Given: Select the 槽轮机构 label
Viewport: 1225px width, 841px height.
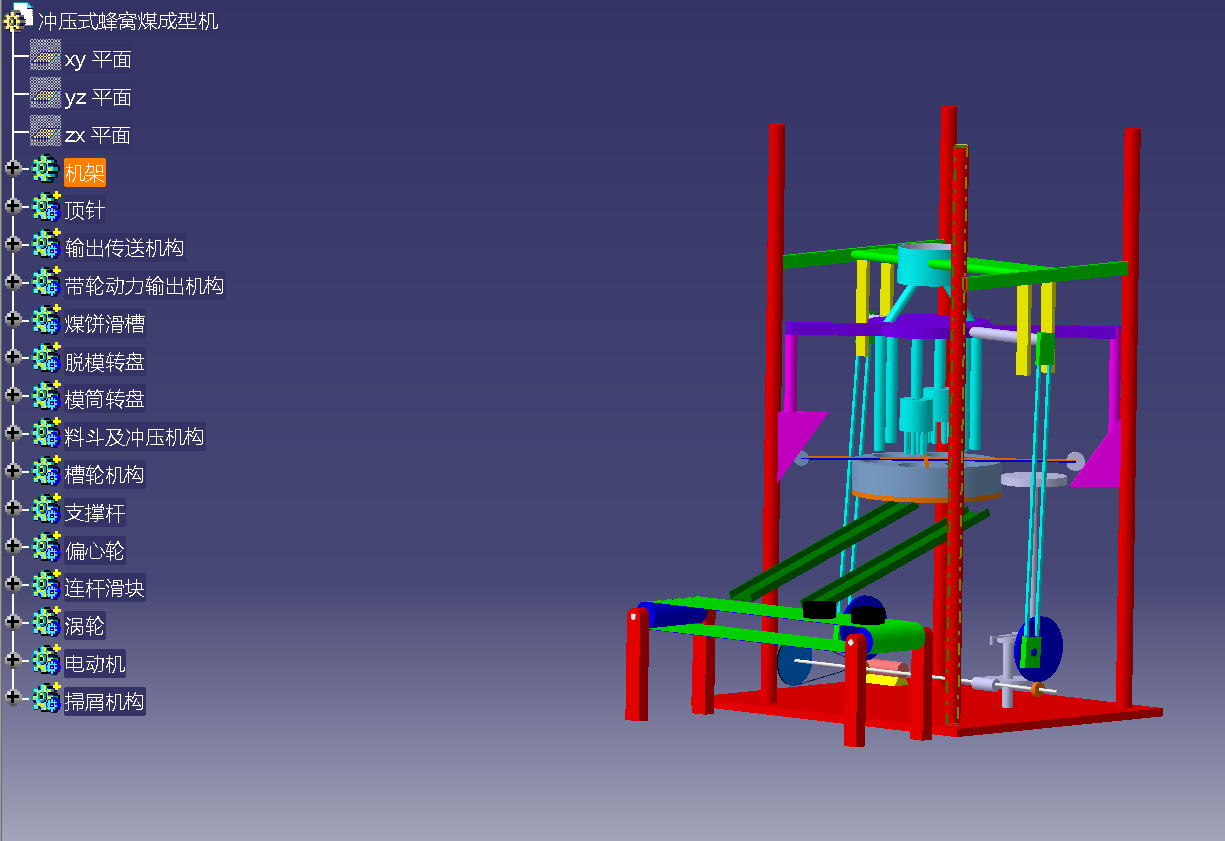Looking at the screenshot, I should tap(105, 475).
